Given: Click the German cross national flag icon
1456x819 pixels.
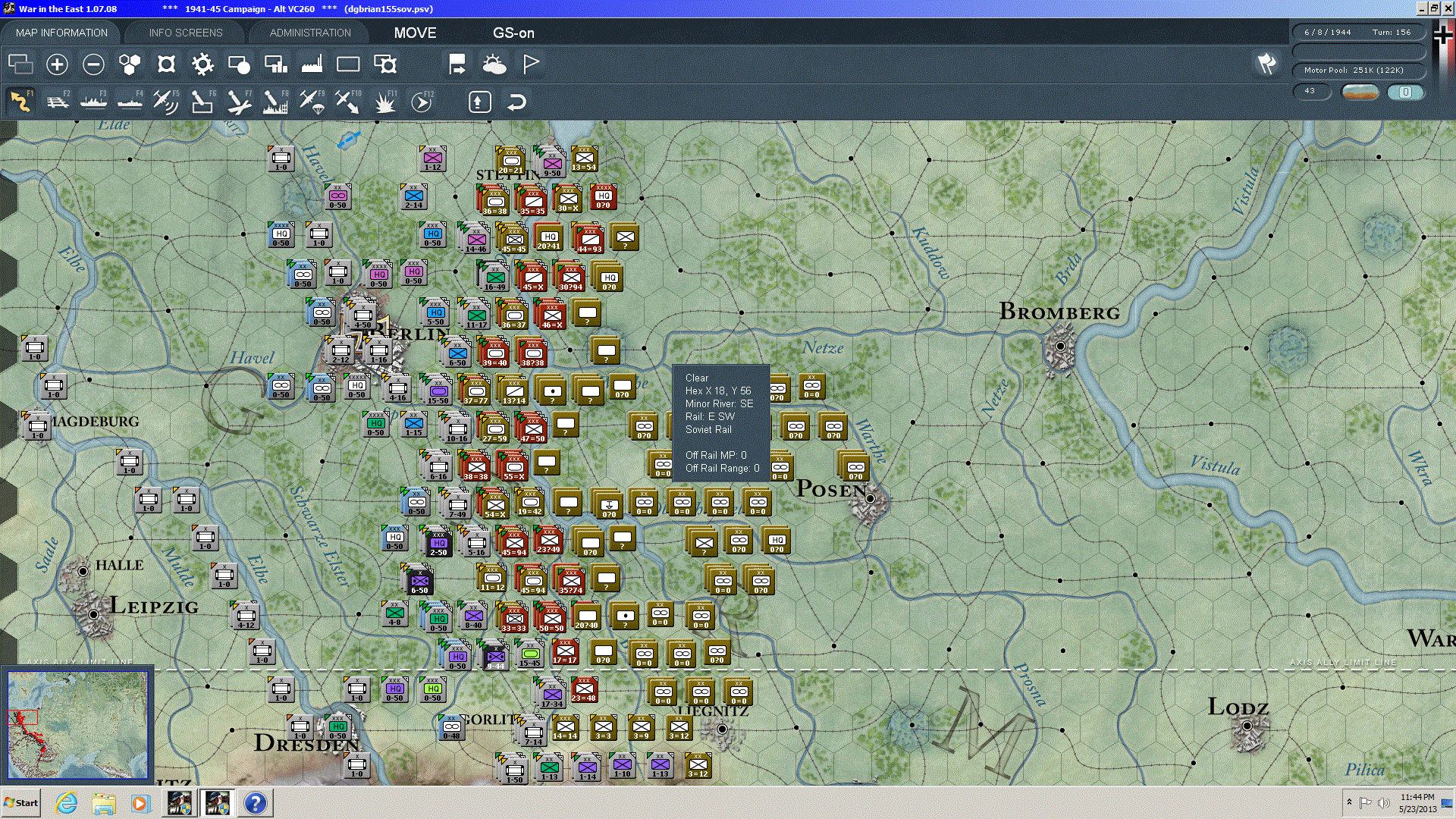Looking at the screenshot, I should point(1443,35).
